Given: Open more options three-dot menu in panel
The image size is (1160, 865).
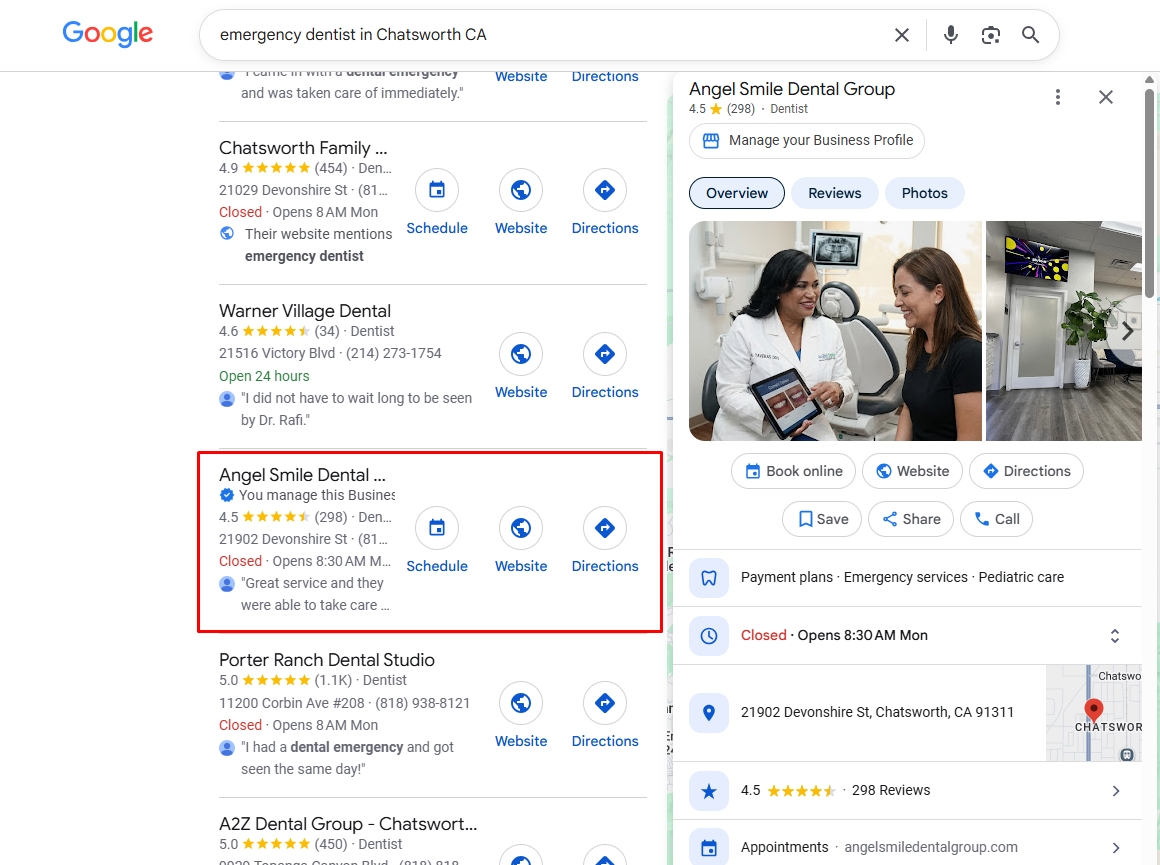Looking at the screenshot, I should [x=1058, y=97].
